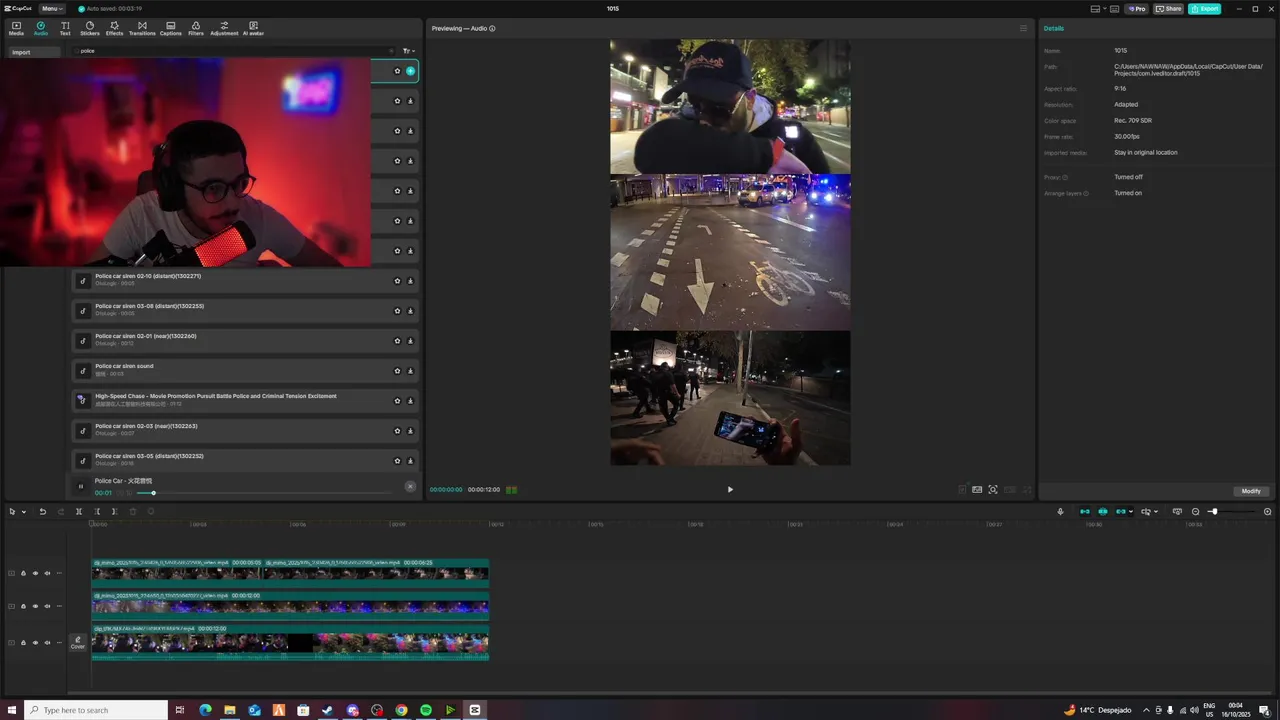Open the Media tab

(x=16, y=28)
